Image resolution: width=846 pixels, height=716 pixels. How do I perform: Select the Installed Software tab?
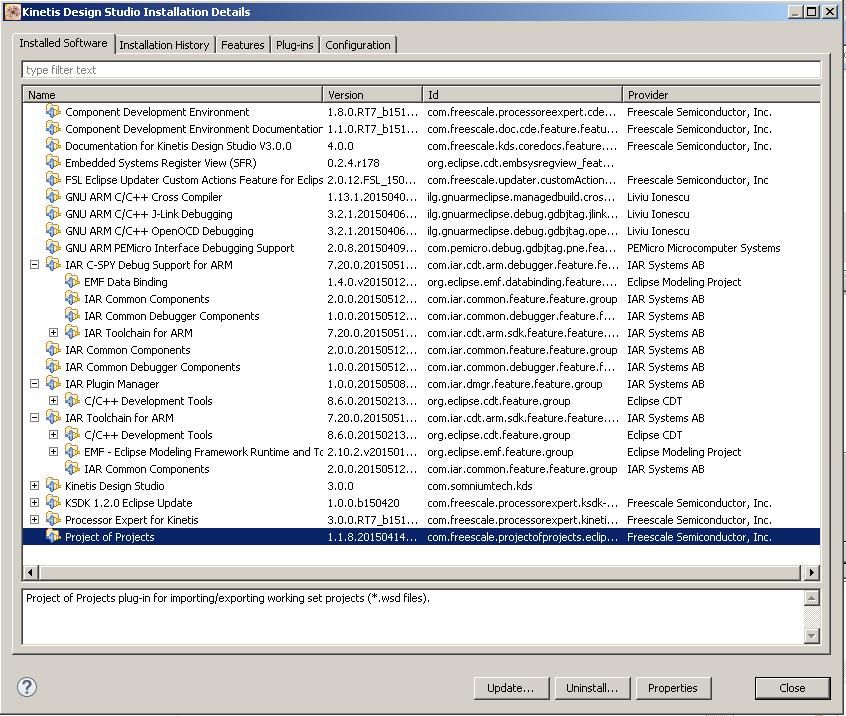(x=63, y=43)
